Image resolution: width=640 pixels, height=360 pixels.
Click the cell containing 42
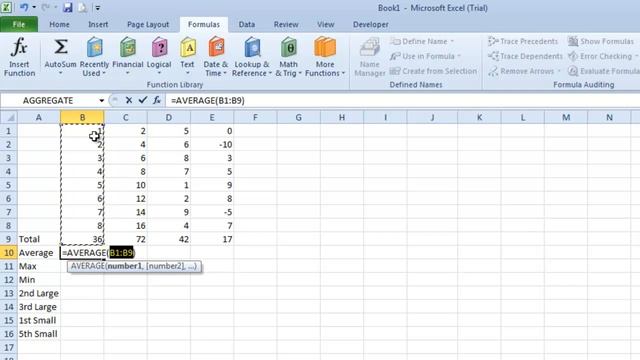tap(169, 239)
